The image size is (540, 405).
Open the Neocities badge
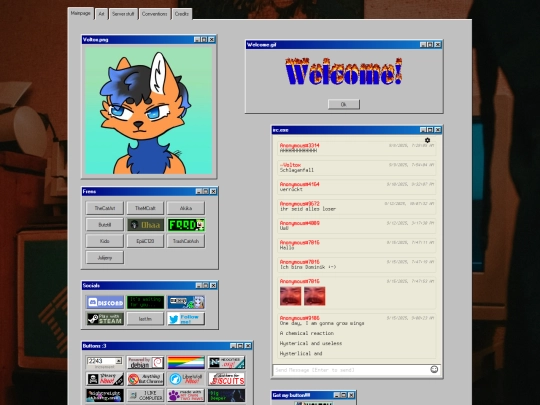(226, 363)
